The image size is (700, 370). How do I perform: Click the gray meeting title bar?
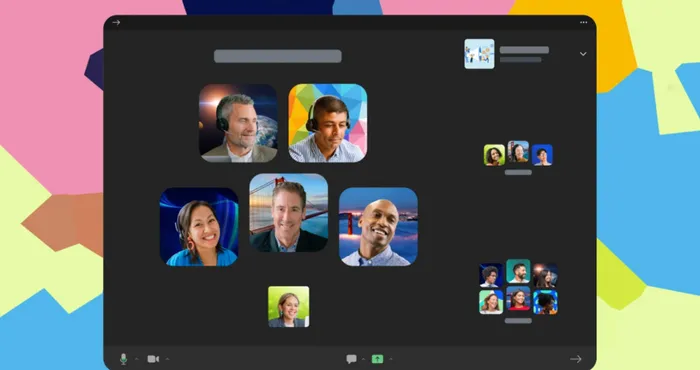278,56
